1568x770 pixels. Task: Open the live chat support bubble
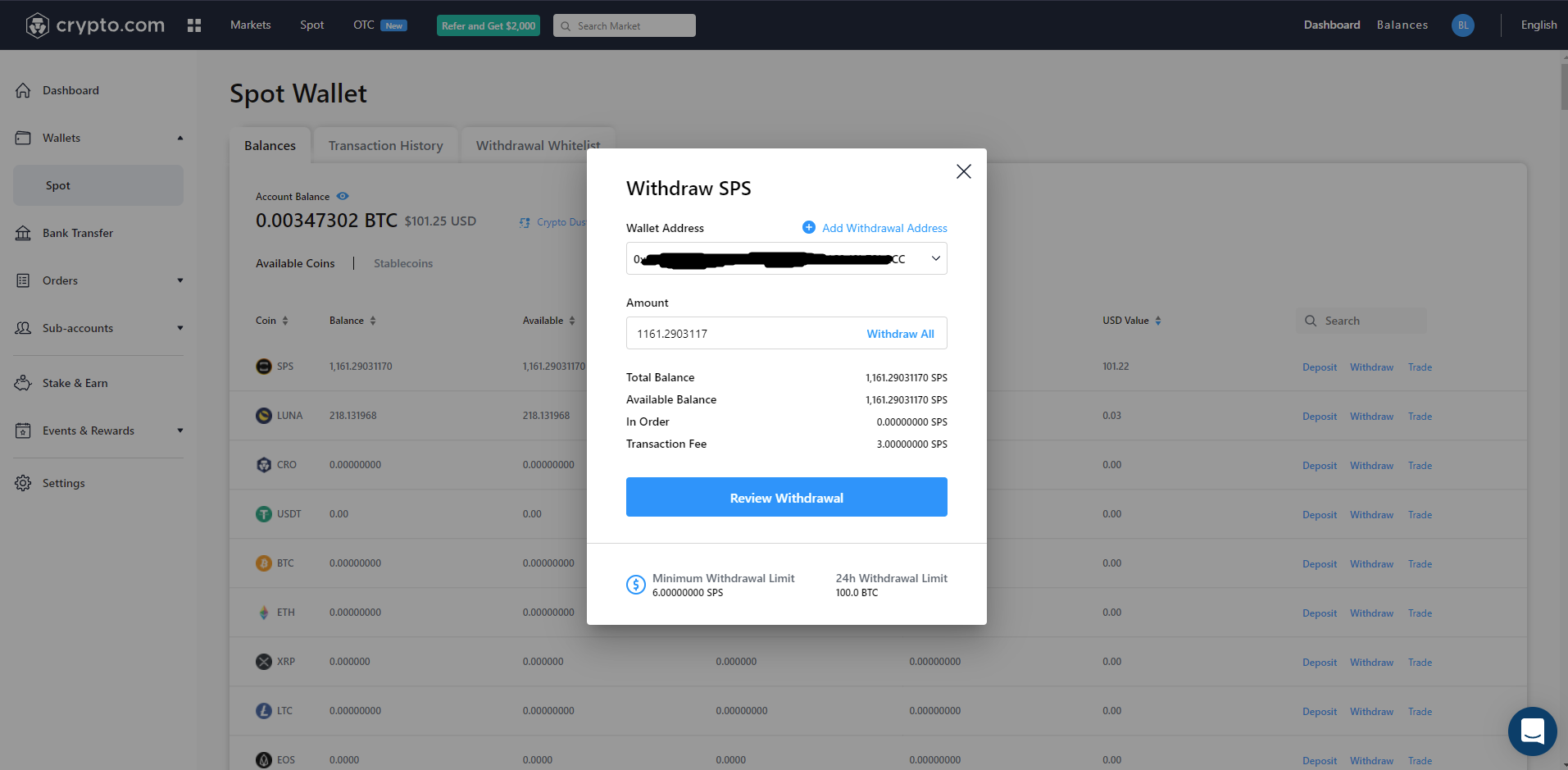coord(1532,731)
